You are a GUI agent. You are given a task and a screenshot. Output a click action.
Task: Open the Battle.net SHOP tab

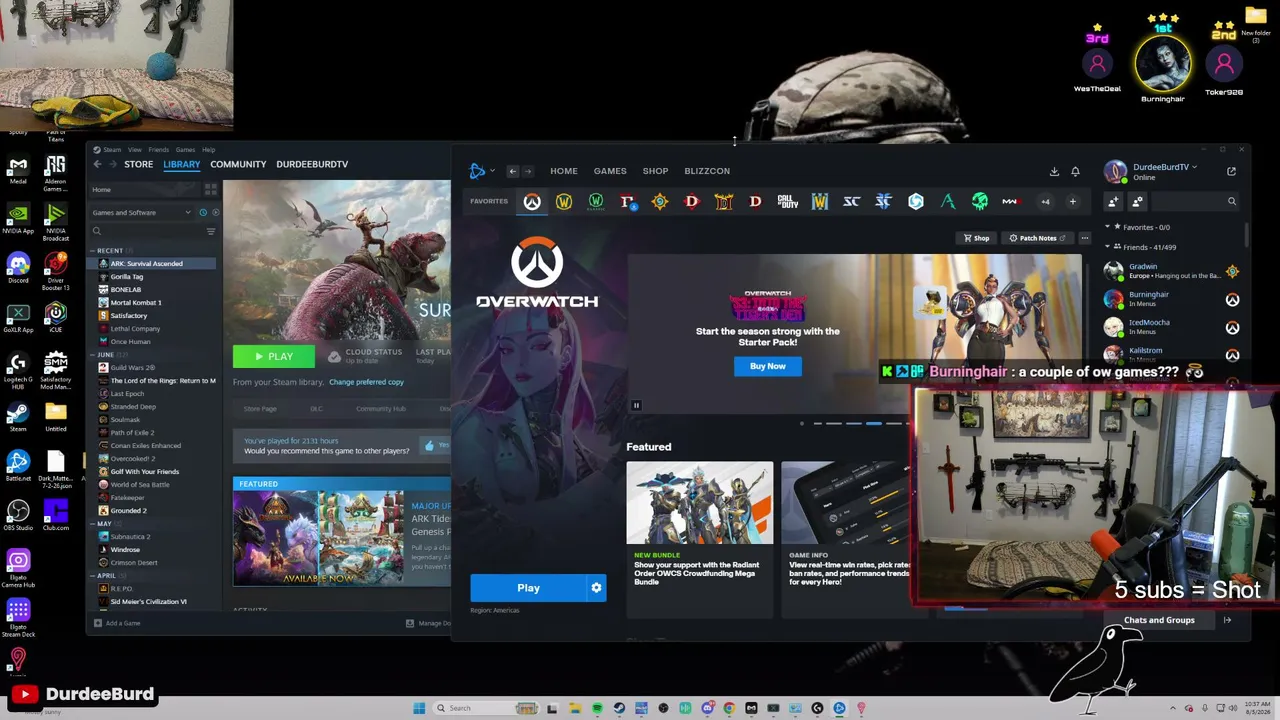pos(655,171)
